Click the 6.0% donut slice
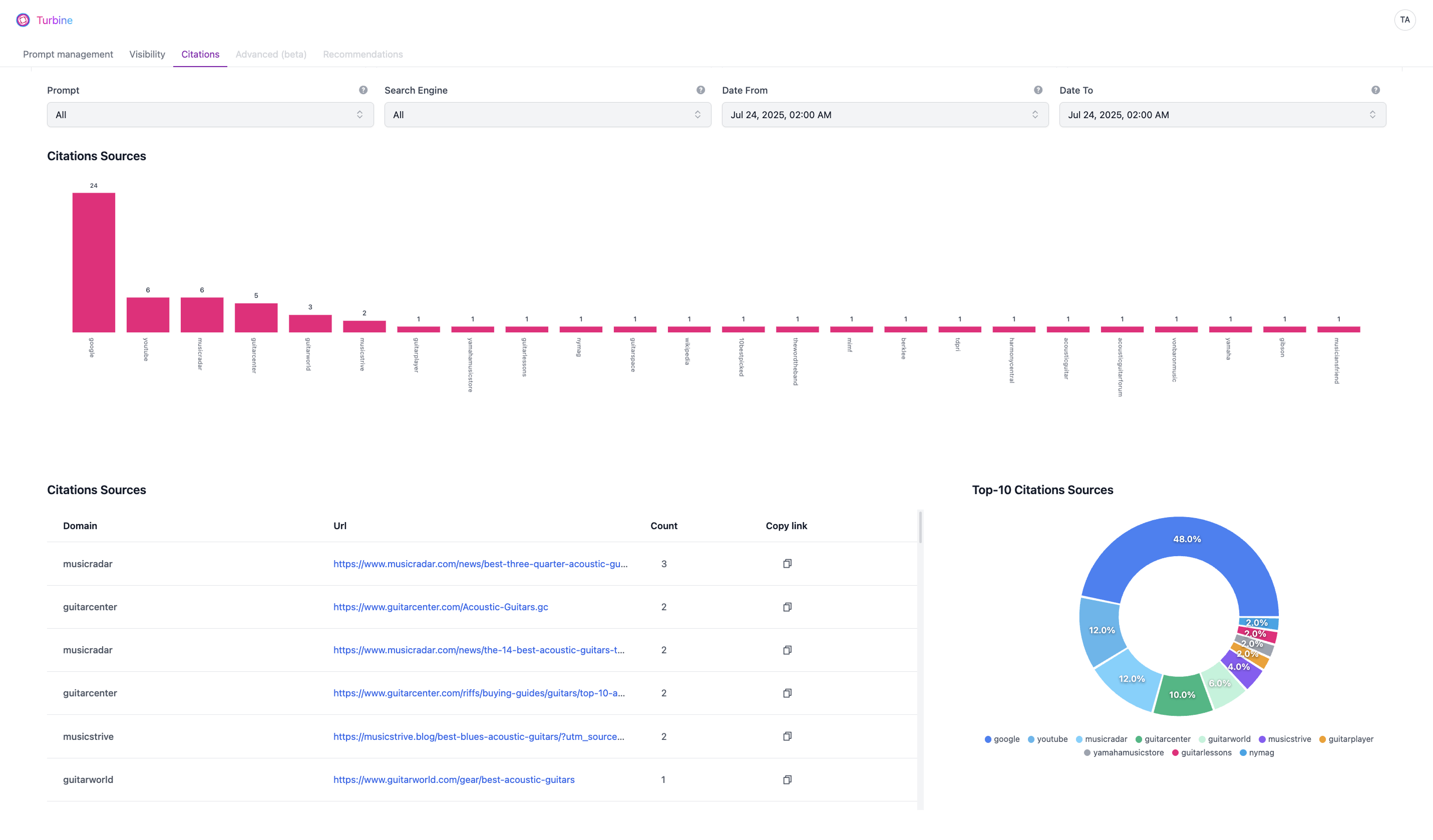Image resolution: width=1433 pixels, height=840 pixels. [1220, 684]
